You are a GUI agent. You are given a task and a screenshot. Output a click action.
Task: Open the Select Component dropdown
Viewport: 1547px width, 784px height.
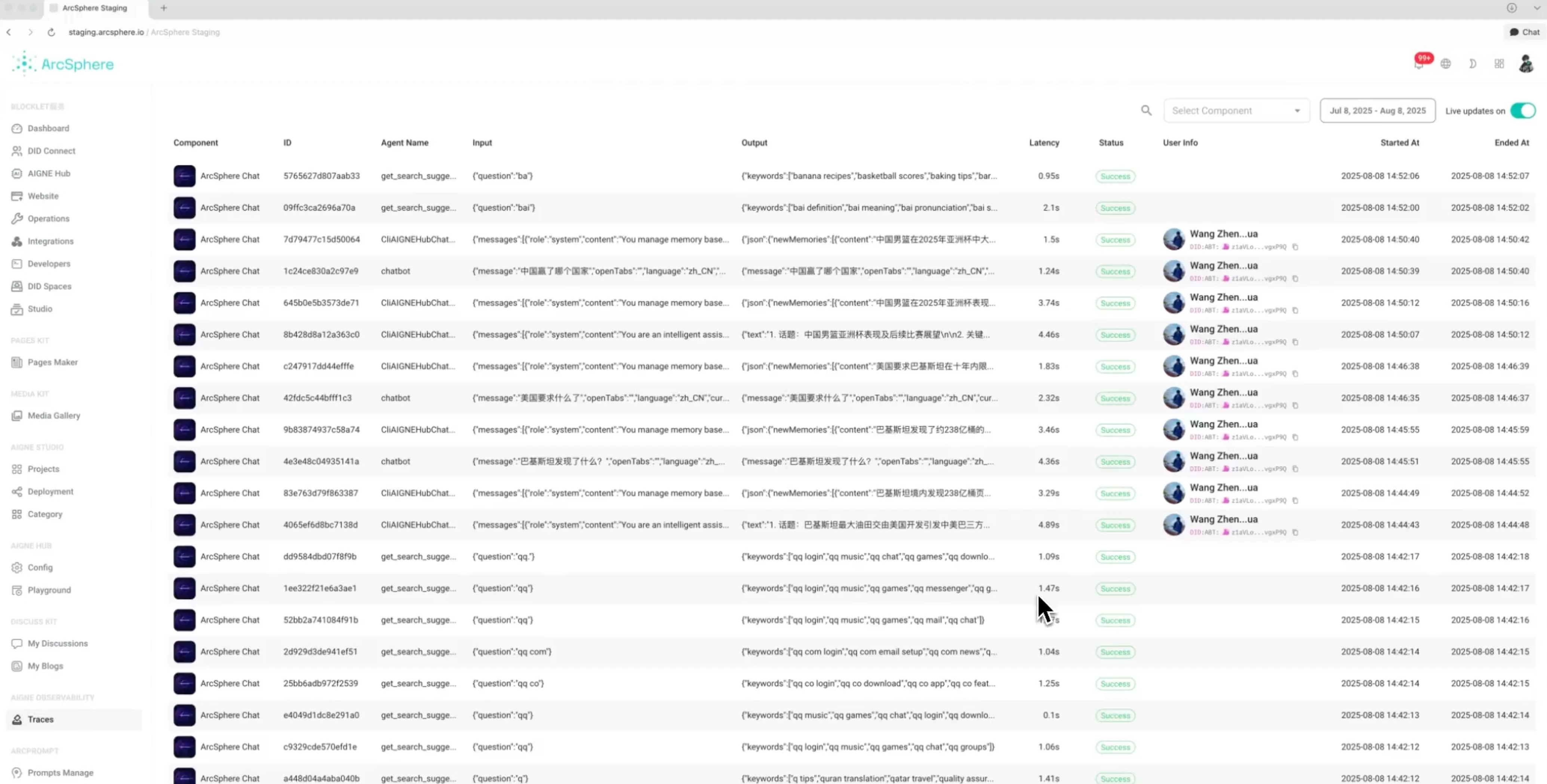(1237, 111)
